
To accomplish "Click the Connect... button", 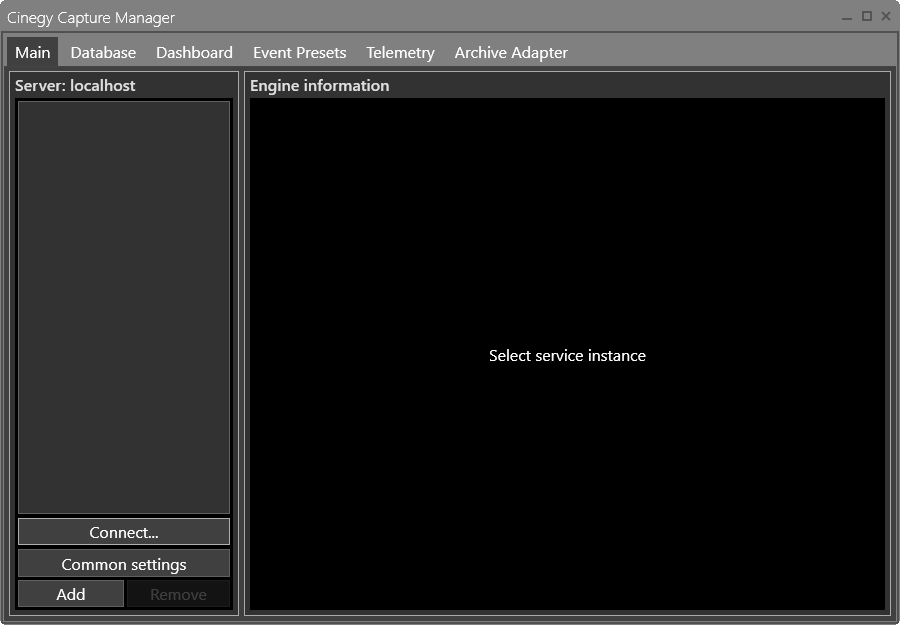I will pyautogui.click(x=124, y=532).
